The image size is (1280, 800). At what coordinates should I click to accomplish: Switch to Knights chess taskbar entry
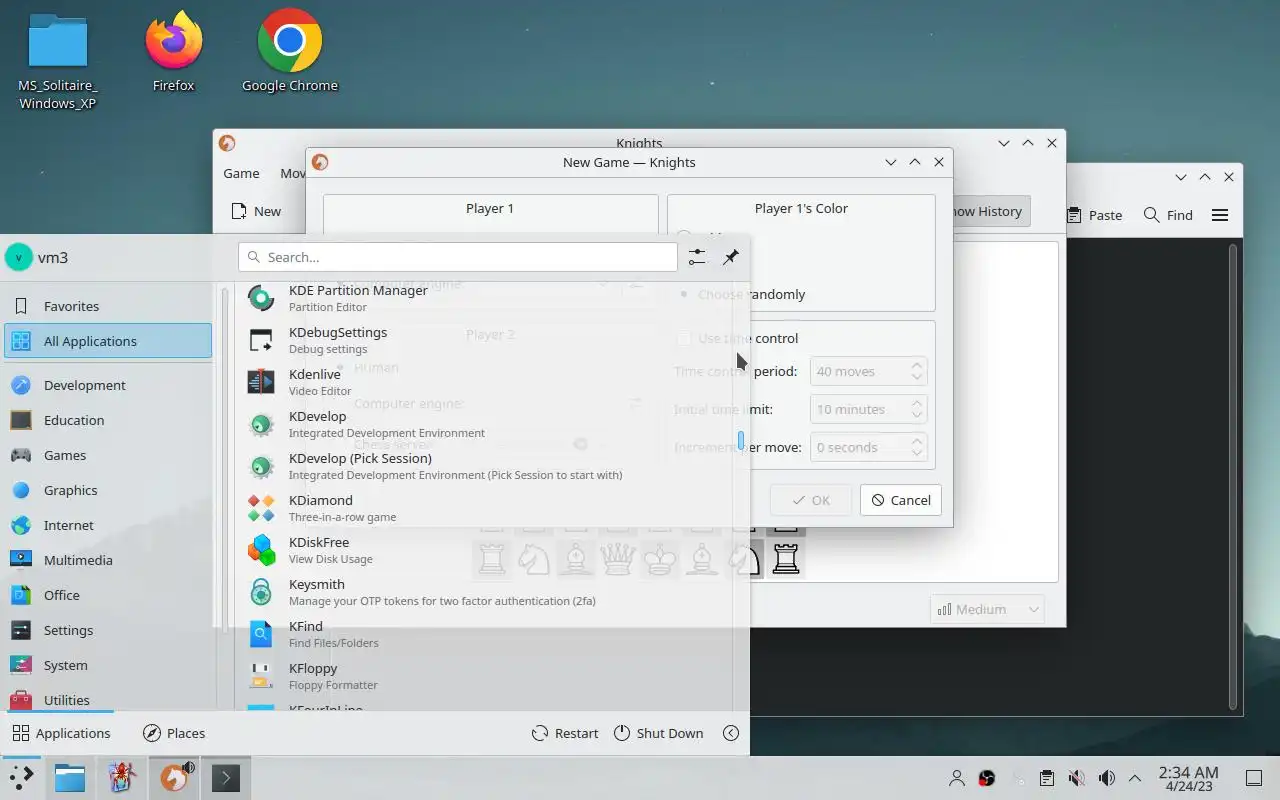click(x=174, y=777)
